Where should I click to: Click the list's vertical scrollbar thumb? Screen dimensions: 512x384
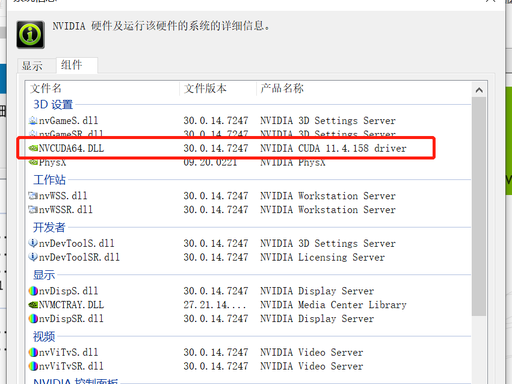[479, 206]
